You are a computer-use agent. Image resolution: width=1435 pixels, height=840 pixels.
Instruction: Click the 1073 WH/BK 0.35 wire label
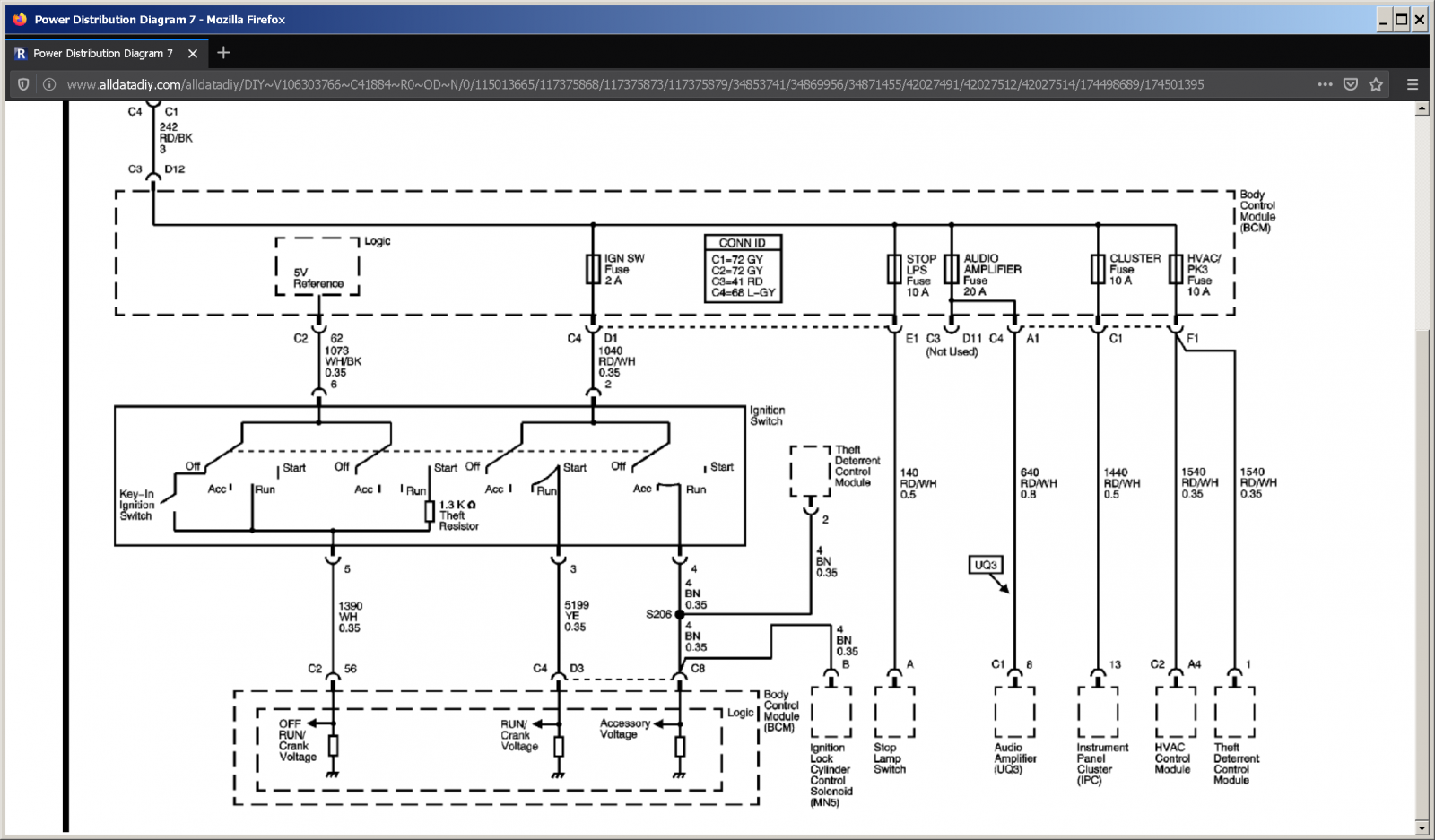[x=343, y=361]
